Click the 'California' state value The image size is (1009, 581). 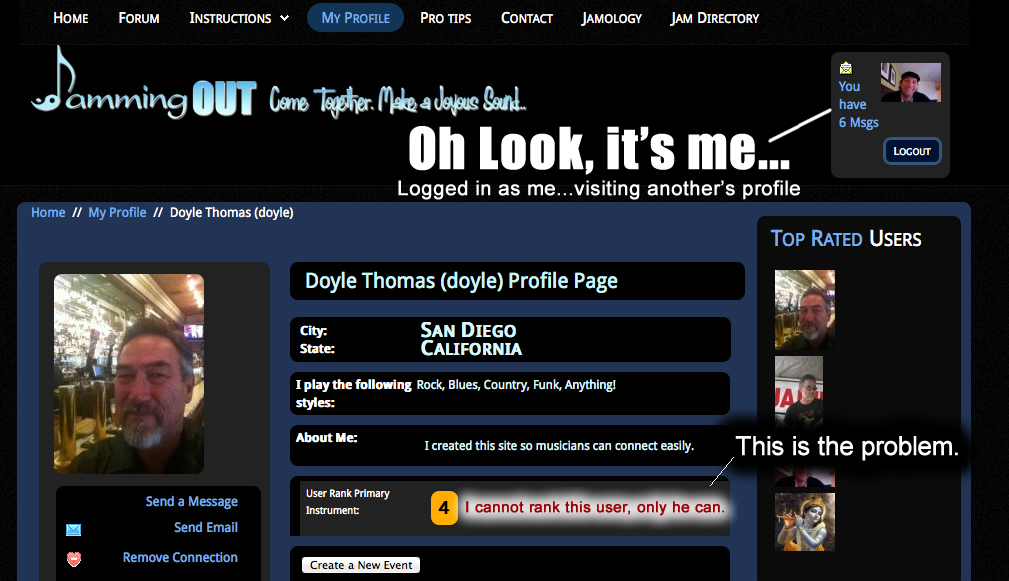(471, 349)
